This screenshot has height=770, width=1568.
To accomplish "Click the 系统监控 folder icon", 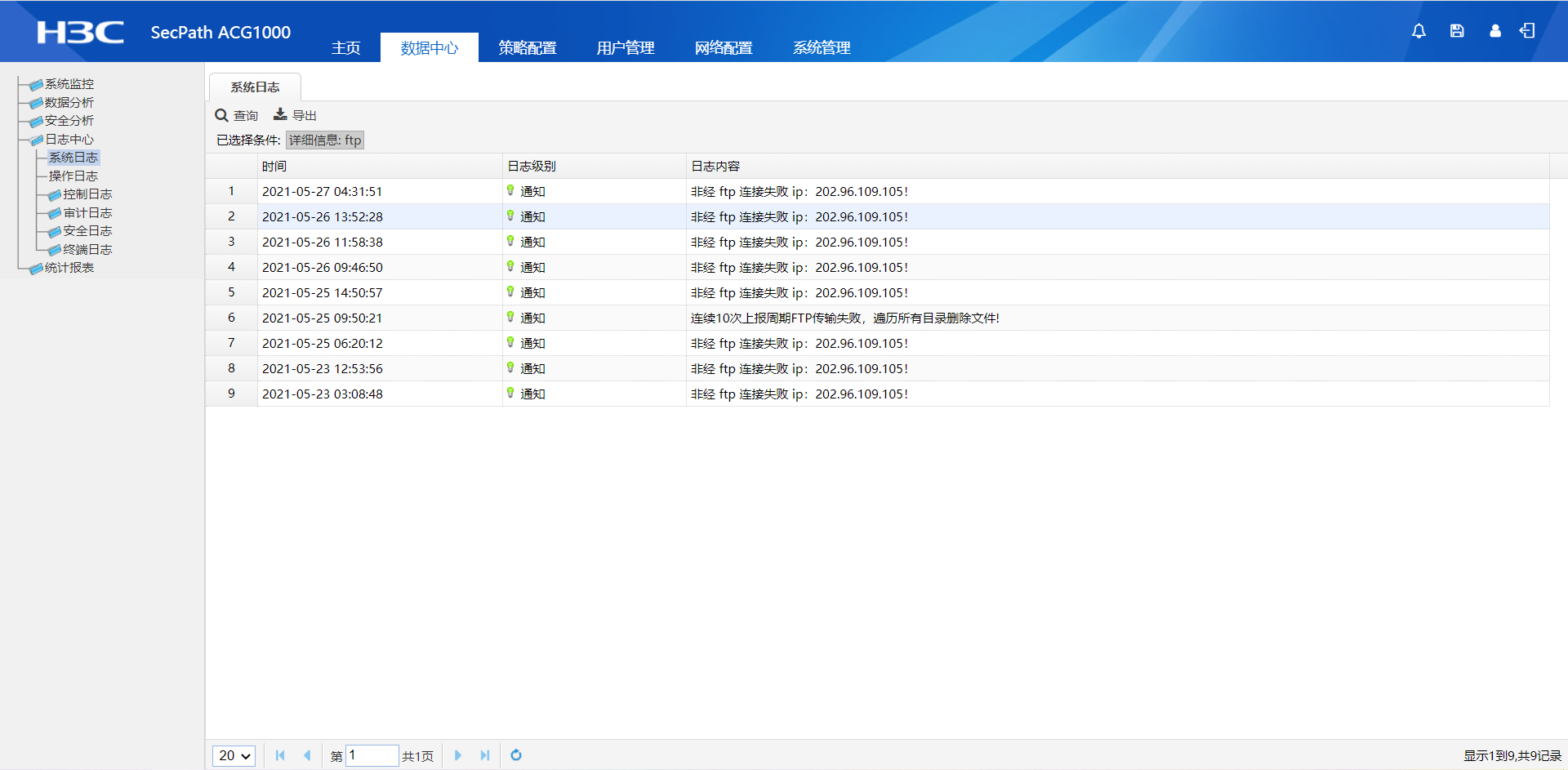I will pyautogui.click(x=36, y=85).
